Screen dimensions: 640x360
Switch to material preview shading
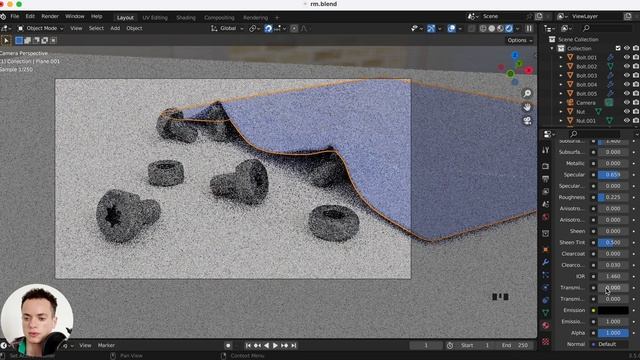[x=500, y=29]
